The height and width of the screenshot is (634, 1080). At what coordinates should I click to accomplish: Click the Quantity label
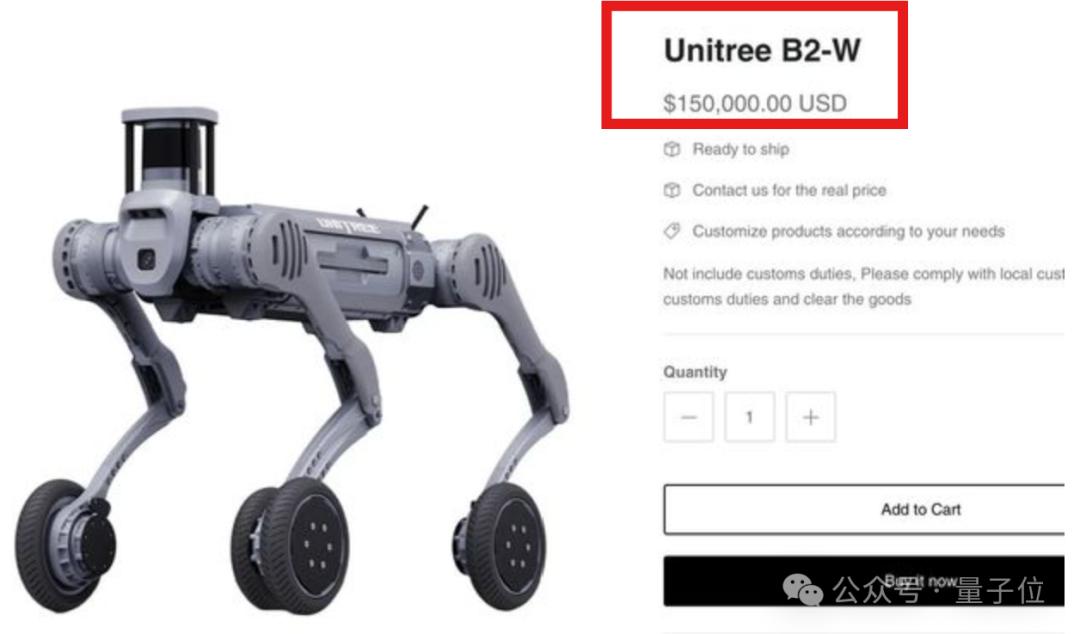pyautogui.click(x=695, y=372)
